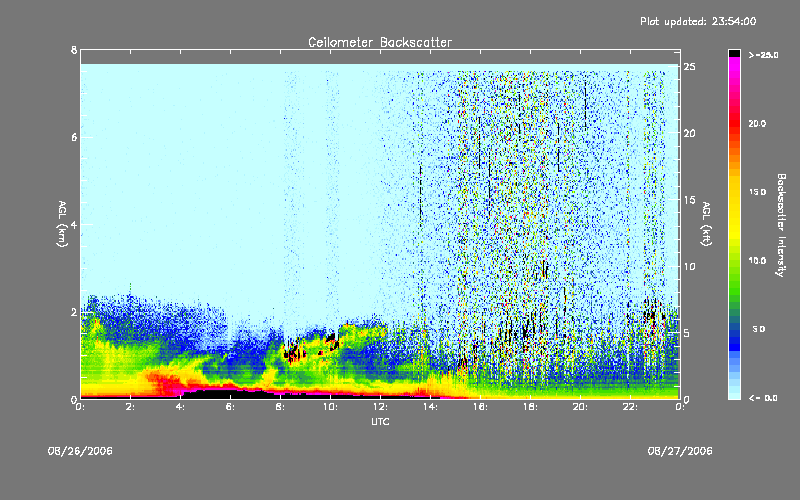Click the 5.0 colorbar tick value
Screen dimensions: 800x500
(759, 329)
